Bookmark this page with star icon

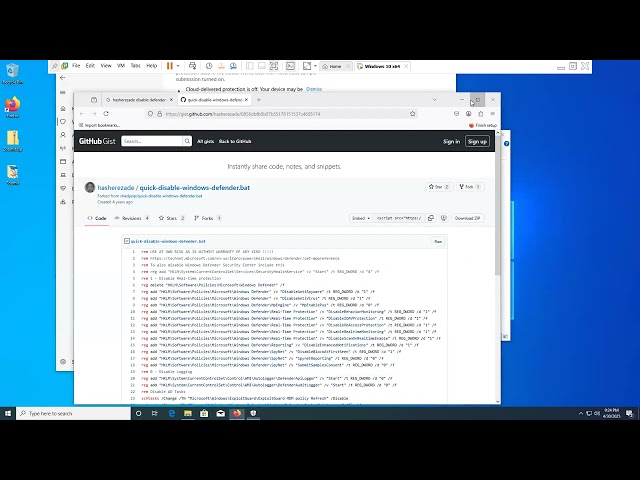tap(413, 113)
